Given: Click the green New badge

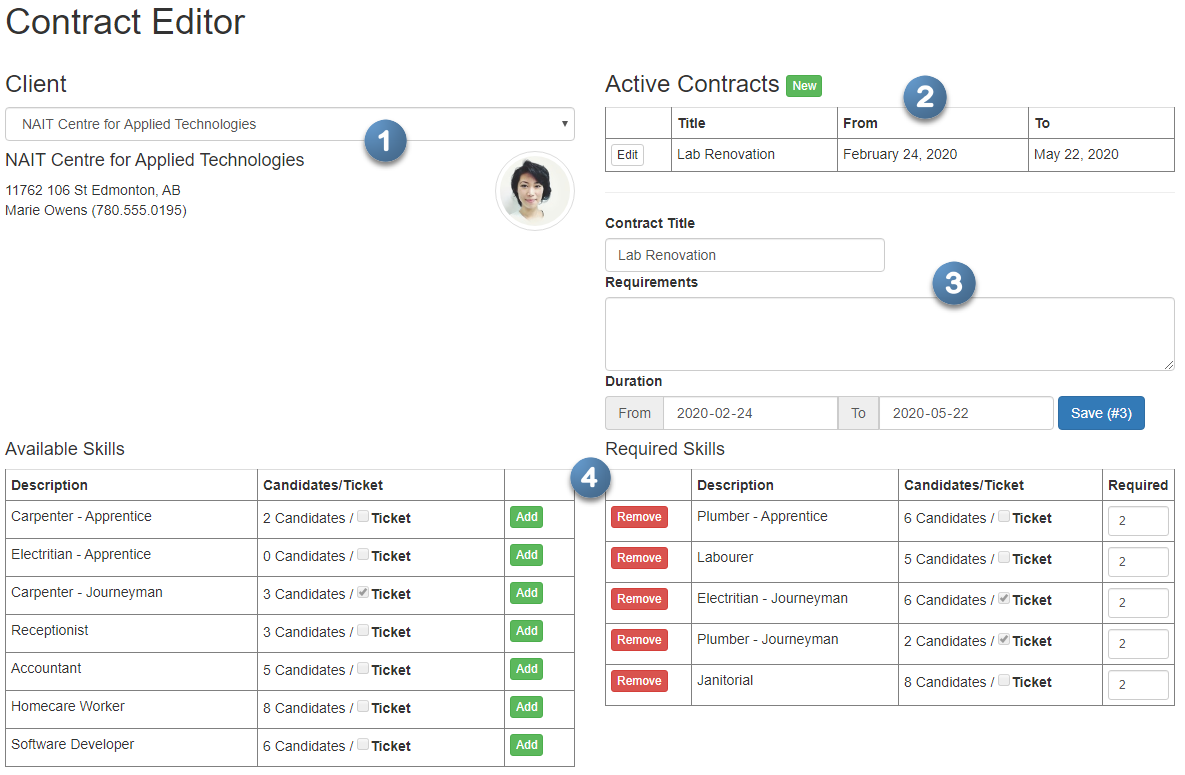Looking at the screenshot, I should click(804, 85).
